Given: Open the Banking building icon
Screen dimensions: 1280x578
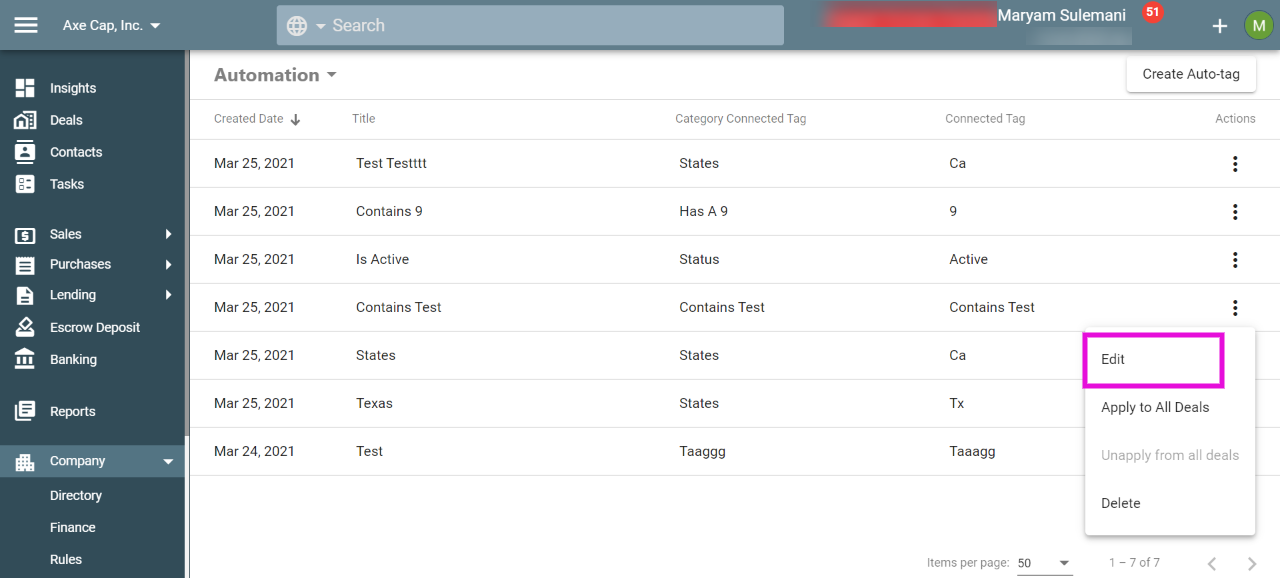Looking at the screenshot, I should coord(25,359).
